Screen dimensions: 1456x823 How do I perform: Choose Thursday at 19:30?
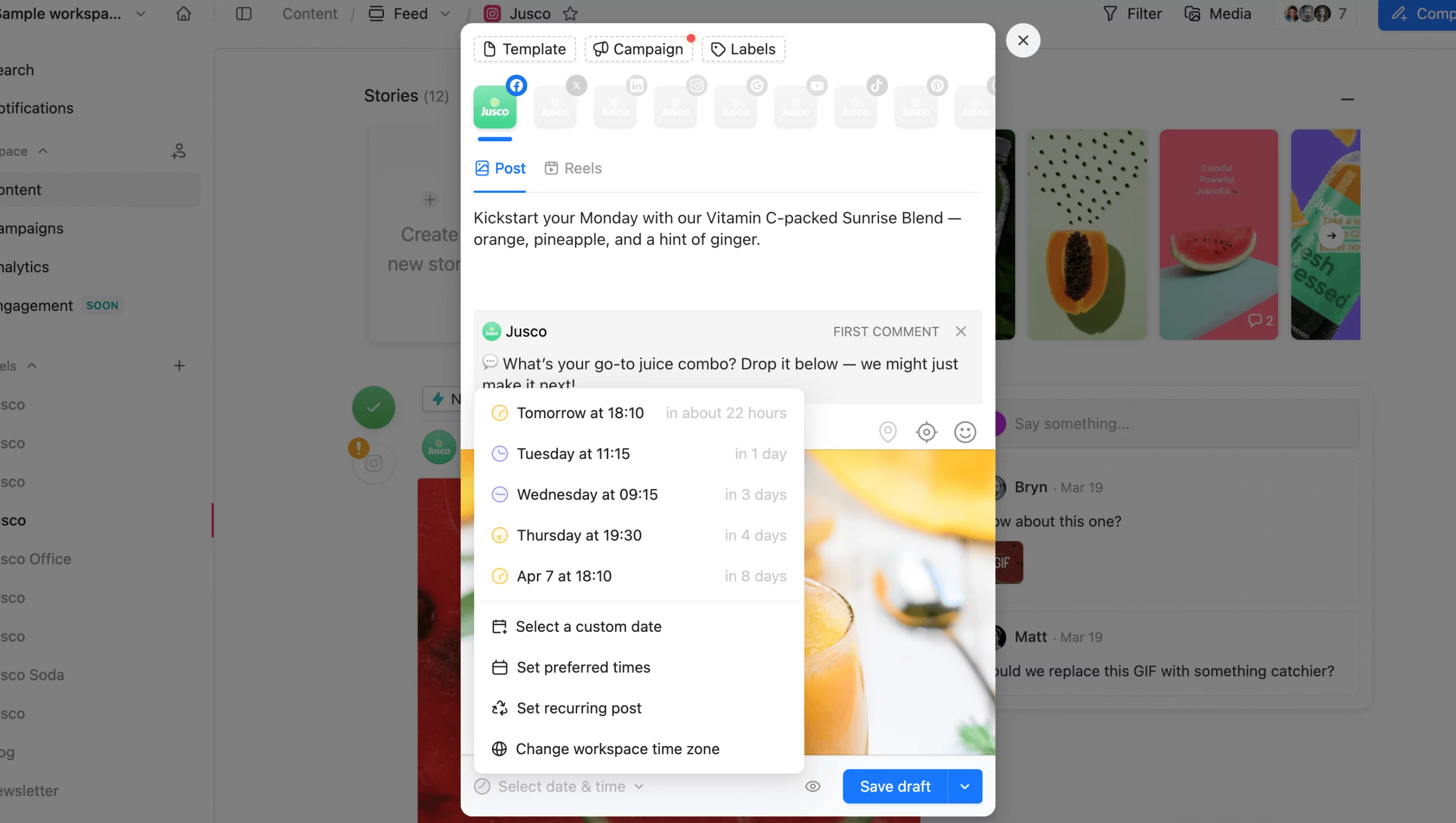click(x=639, y=535)
